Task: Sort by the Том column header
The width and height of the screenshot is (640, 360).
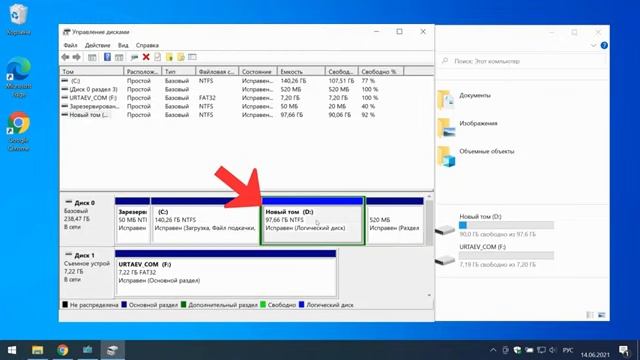Action: coord(91,71)
